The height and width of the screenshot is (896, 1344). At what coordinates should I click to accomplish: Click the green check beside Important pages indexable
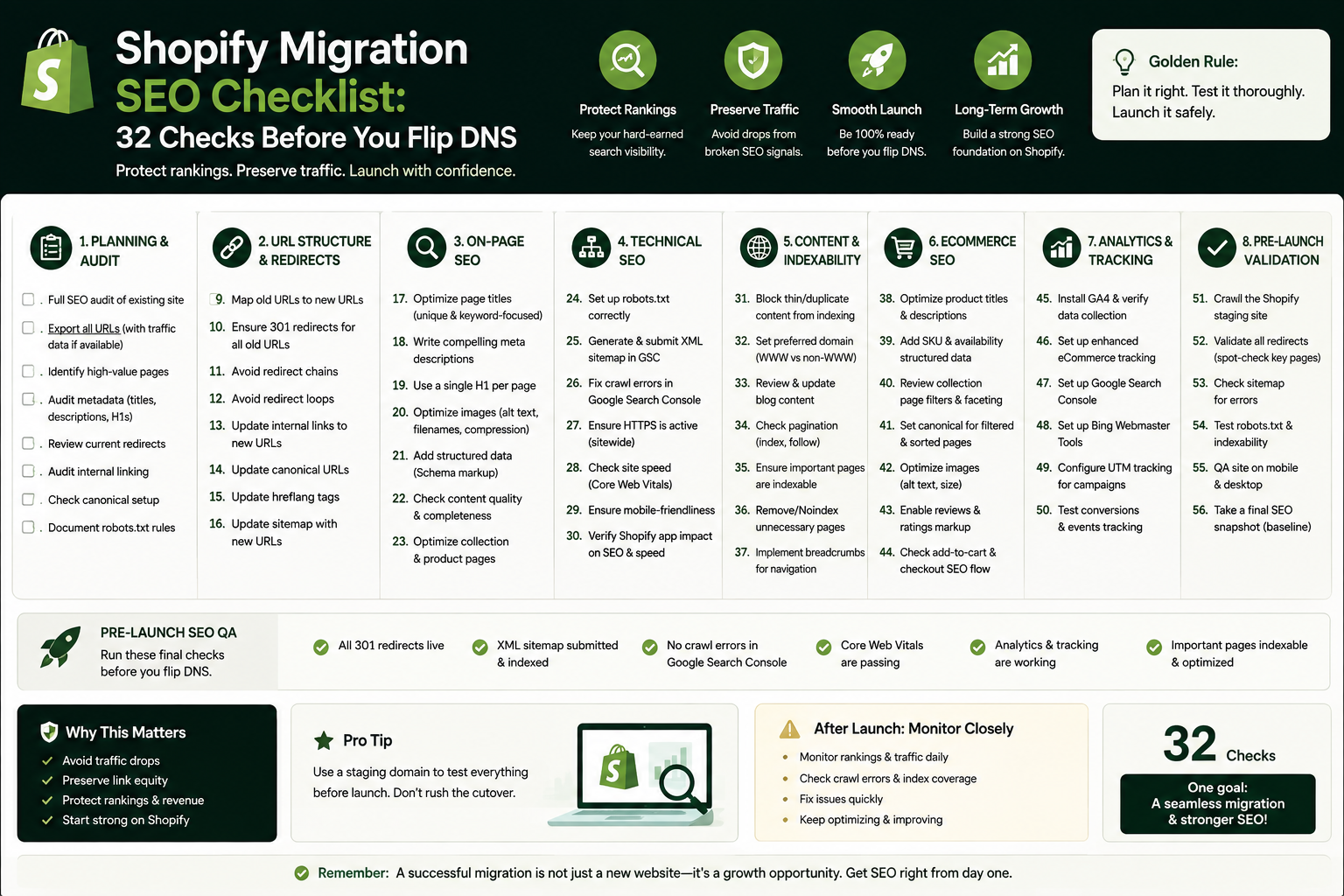(1154, 647)
